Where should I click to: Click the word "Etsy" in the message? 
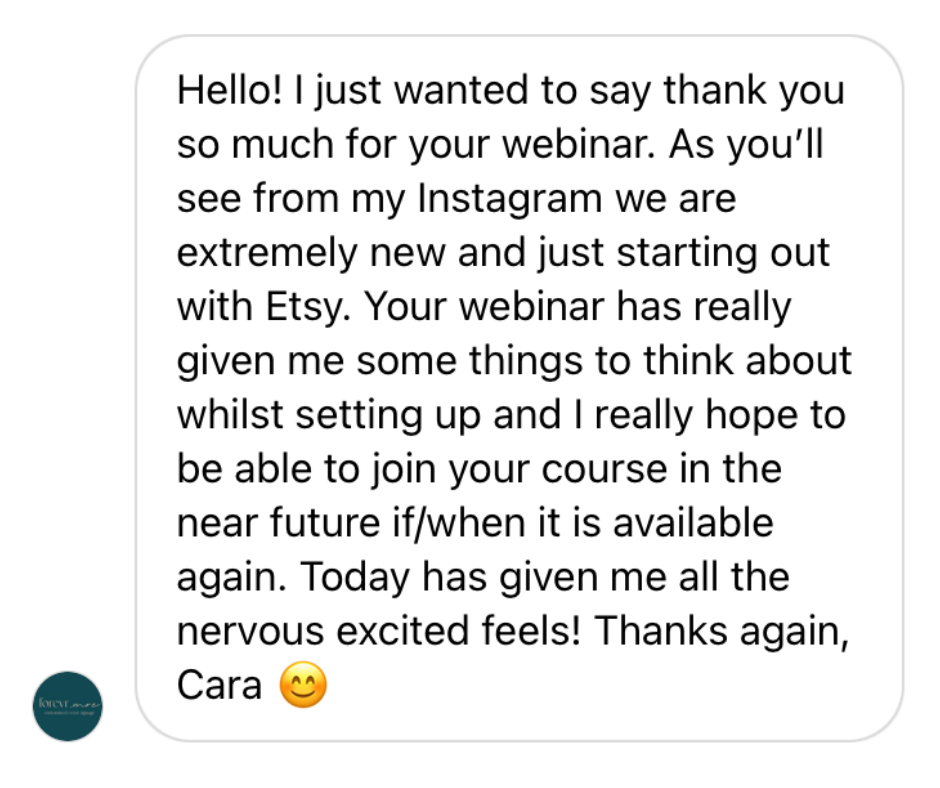coord(305,307)
